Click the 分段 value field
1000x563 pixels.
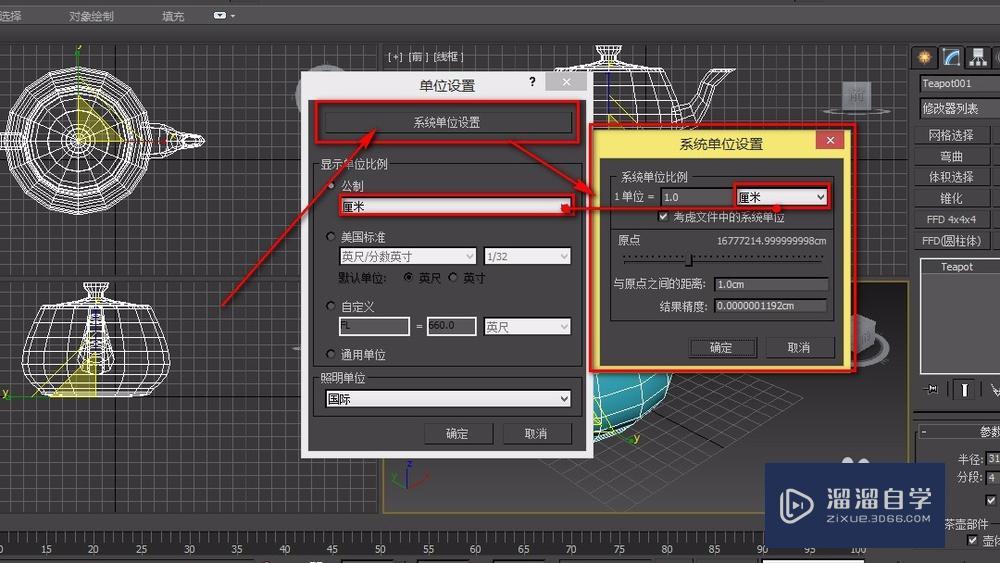pyautogui.click(x=993, y=477)
